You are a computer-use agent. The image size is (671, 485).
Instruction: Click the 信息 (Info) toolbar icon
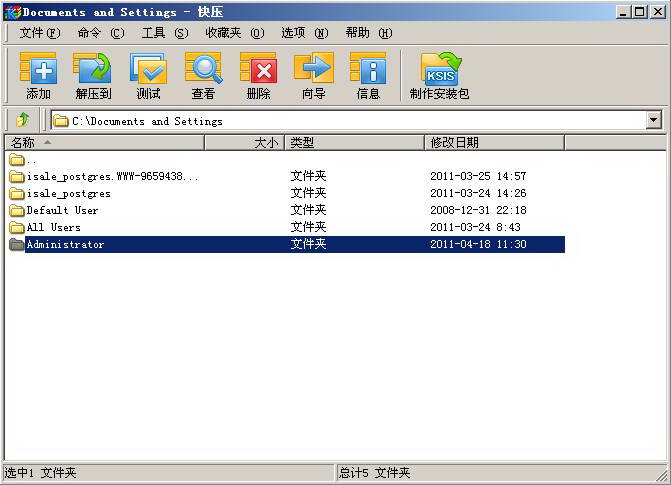(x=368, y=71)
